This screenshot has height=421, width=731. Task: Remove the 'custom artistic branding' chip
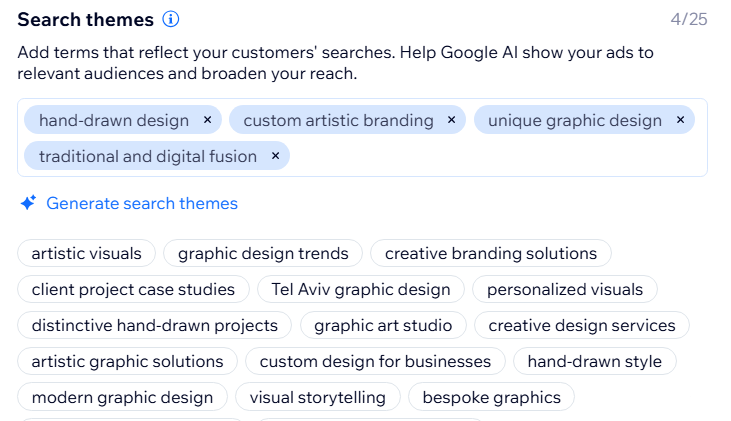click(451, 120)
